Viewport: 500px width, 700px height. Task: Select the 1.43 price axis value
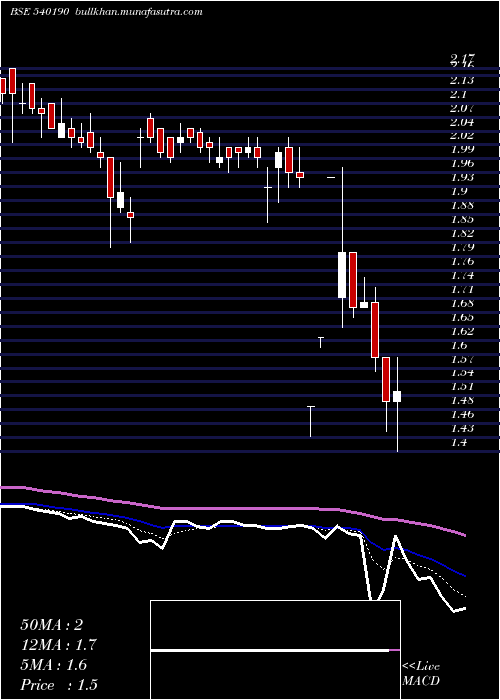pos(462,428)
